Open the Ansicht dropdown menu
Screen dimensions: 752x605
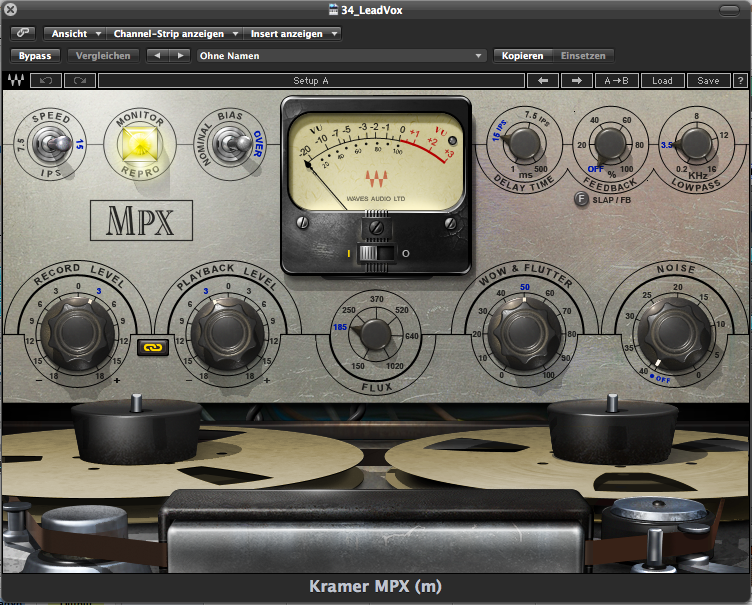[x=75, y=34]
